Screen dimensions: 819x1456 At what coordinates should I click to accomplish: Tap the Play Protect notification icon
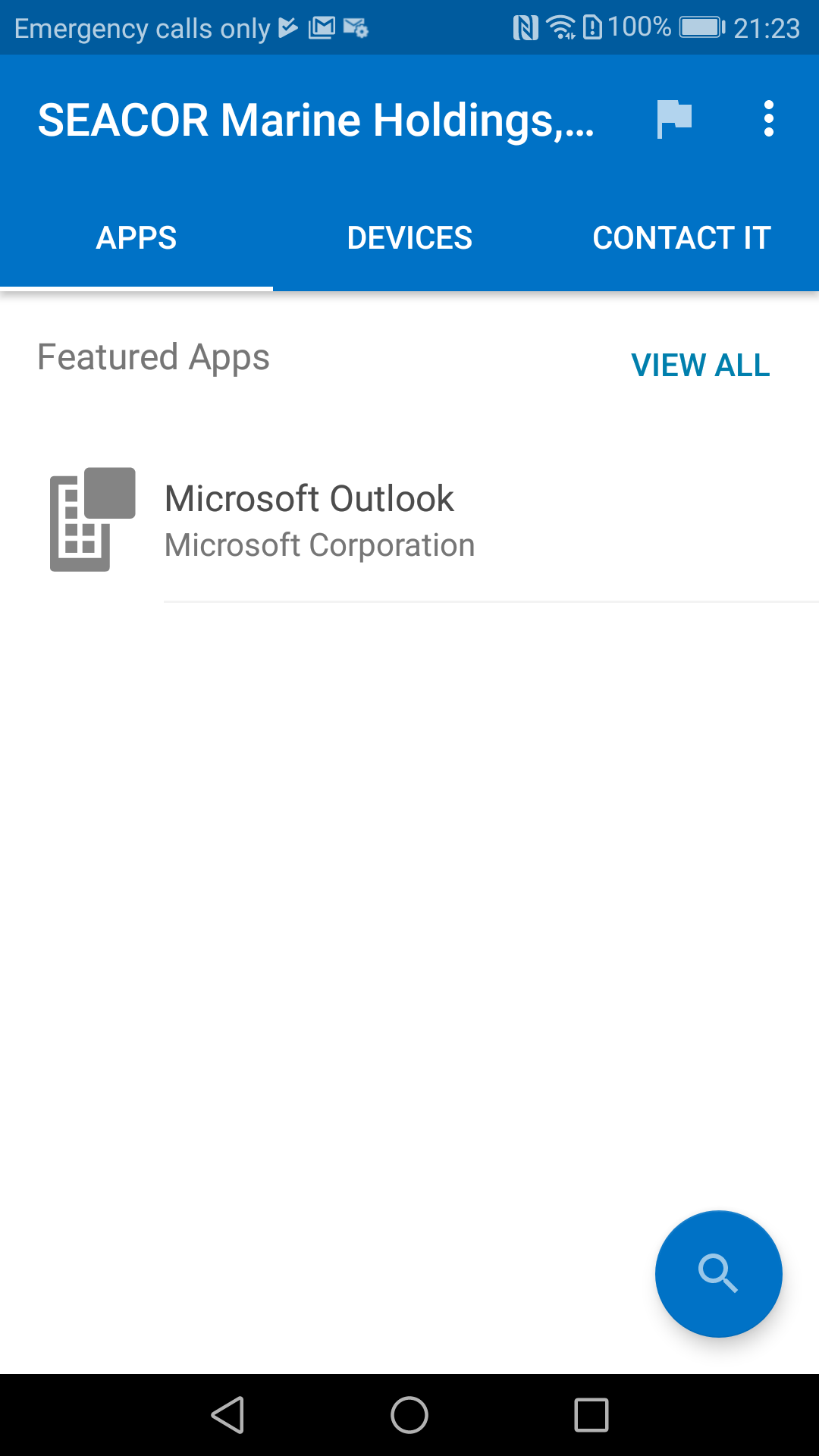point(287,27)
